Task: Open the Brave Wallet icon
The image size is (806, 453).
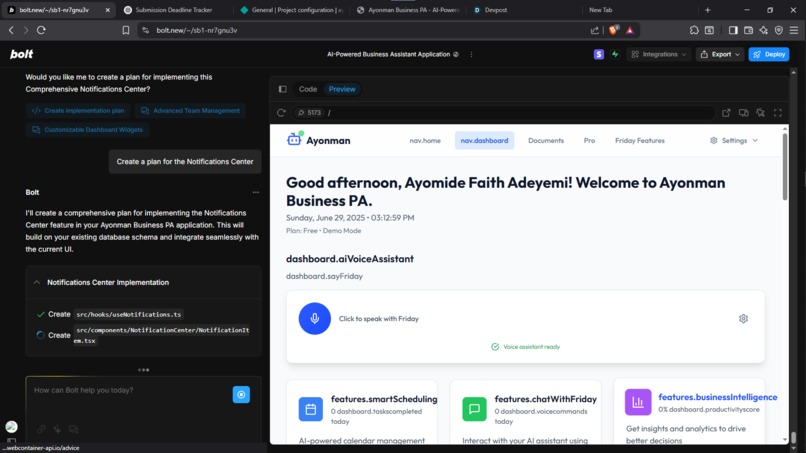Action: pos(748,30)
